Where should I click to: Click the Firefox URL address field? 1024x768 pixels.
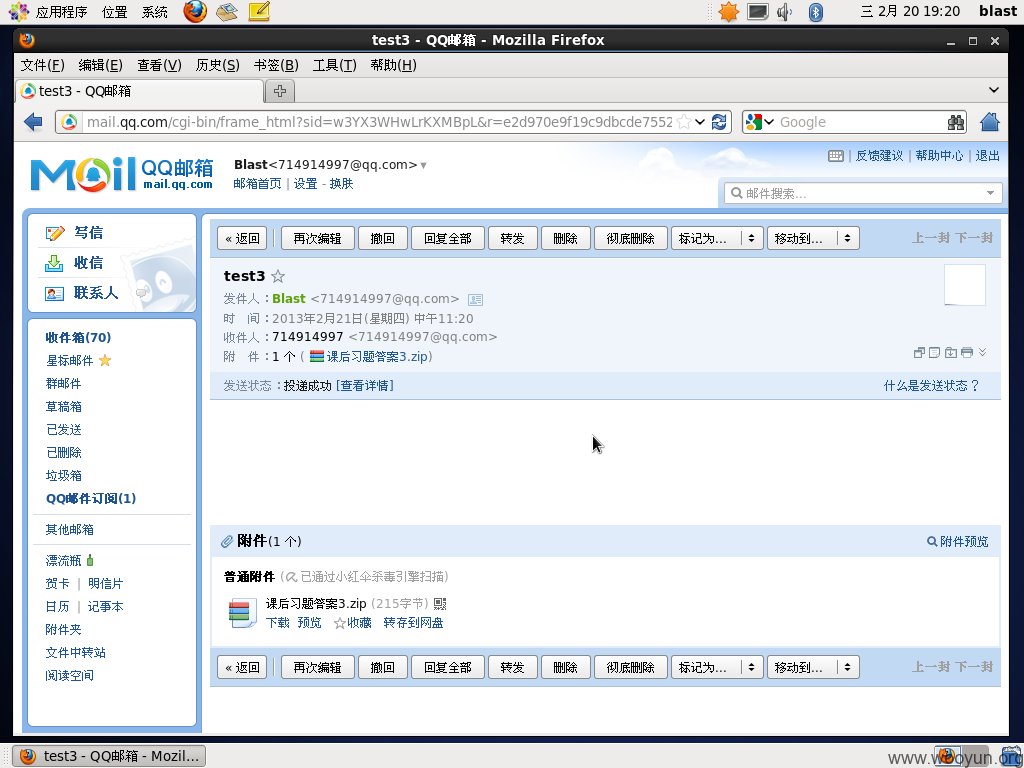point(379,122)
